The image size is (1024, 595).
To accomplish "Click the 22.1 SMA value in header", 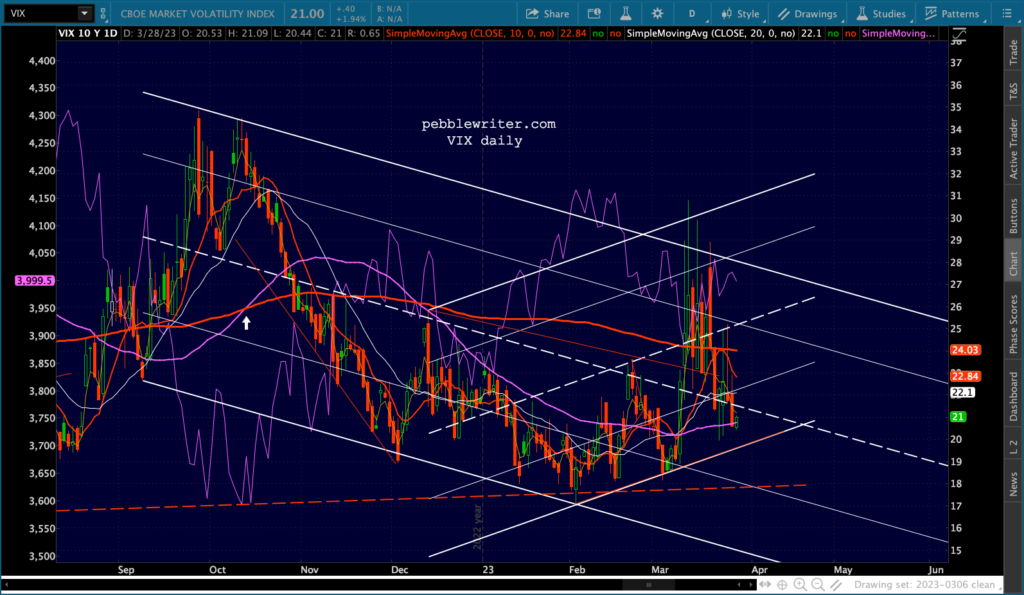I will pyautogui.click(x=811, y=33).
